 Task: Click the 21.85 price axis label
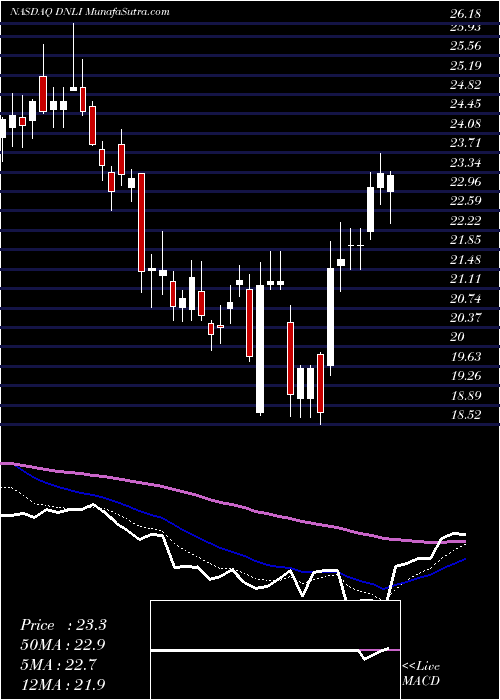click(466, 240)
